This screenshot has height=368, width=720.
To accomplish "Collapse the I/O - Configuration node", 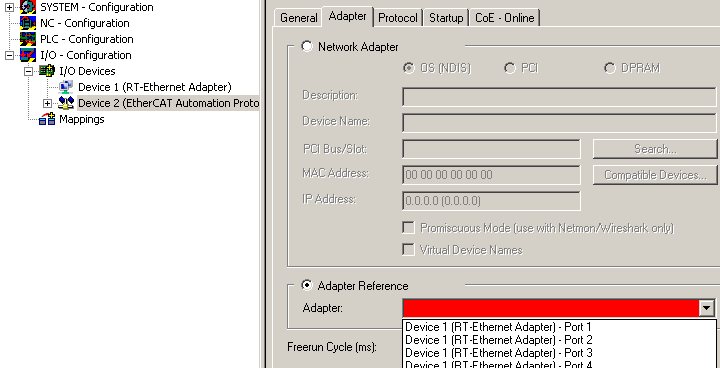I will [x=9, y=55].
